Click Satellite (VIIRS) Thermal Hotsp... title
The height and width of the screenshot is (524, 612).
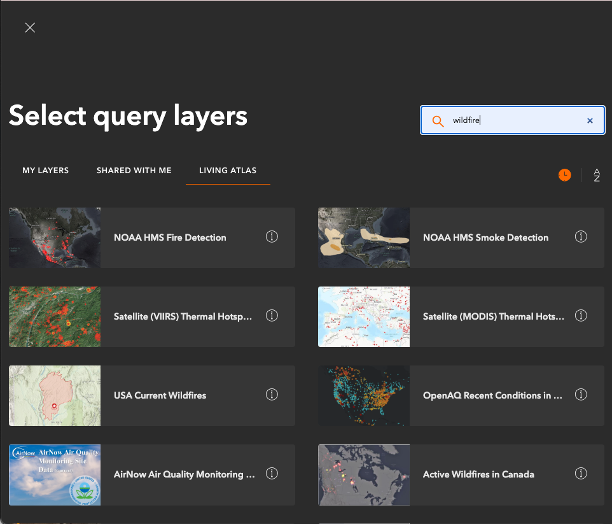coord(183,316)
